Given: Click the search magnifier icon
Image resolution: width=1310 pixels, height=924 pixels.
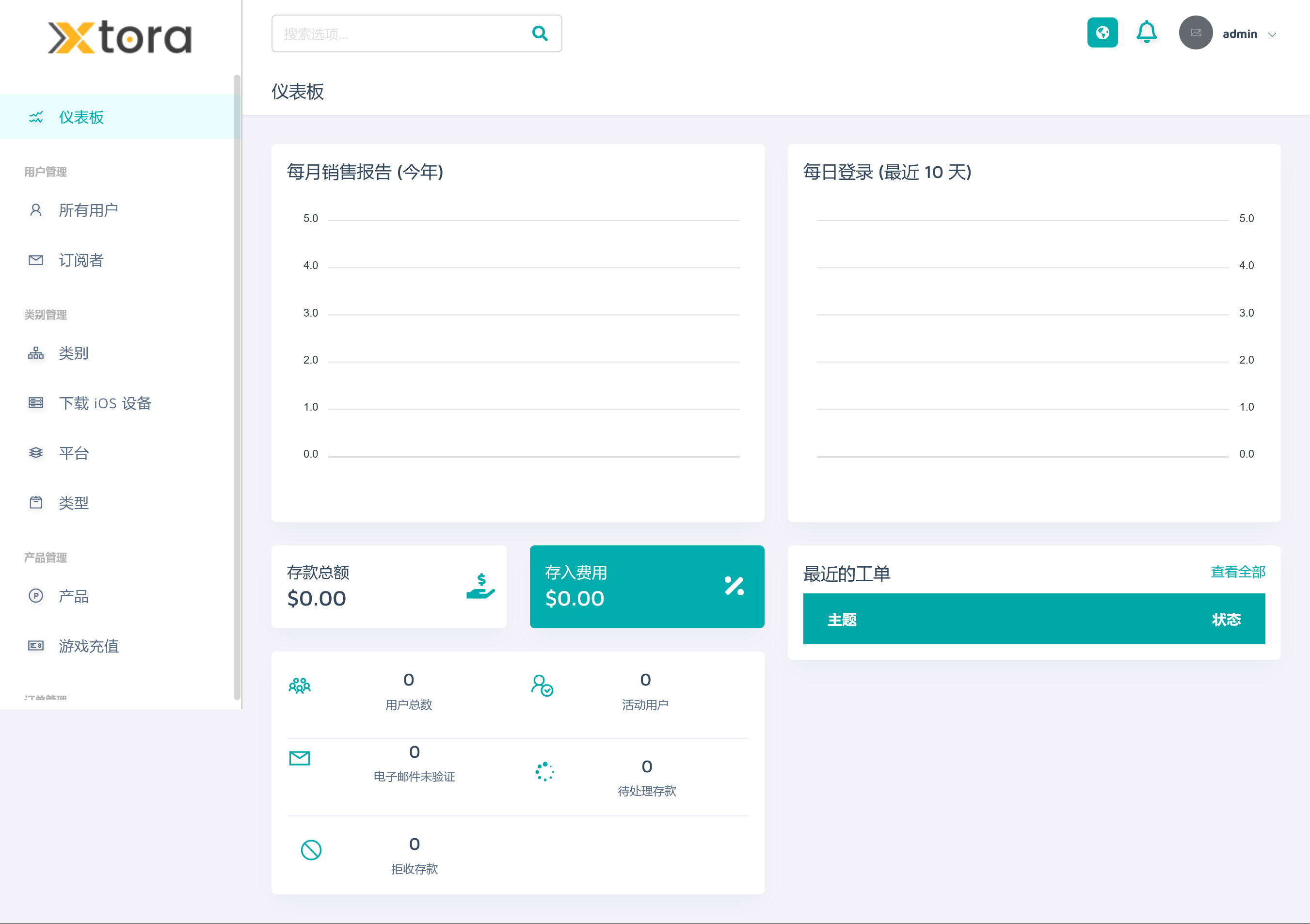Looking at the screenshot, I should pos(539,33).
